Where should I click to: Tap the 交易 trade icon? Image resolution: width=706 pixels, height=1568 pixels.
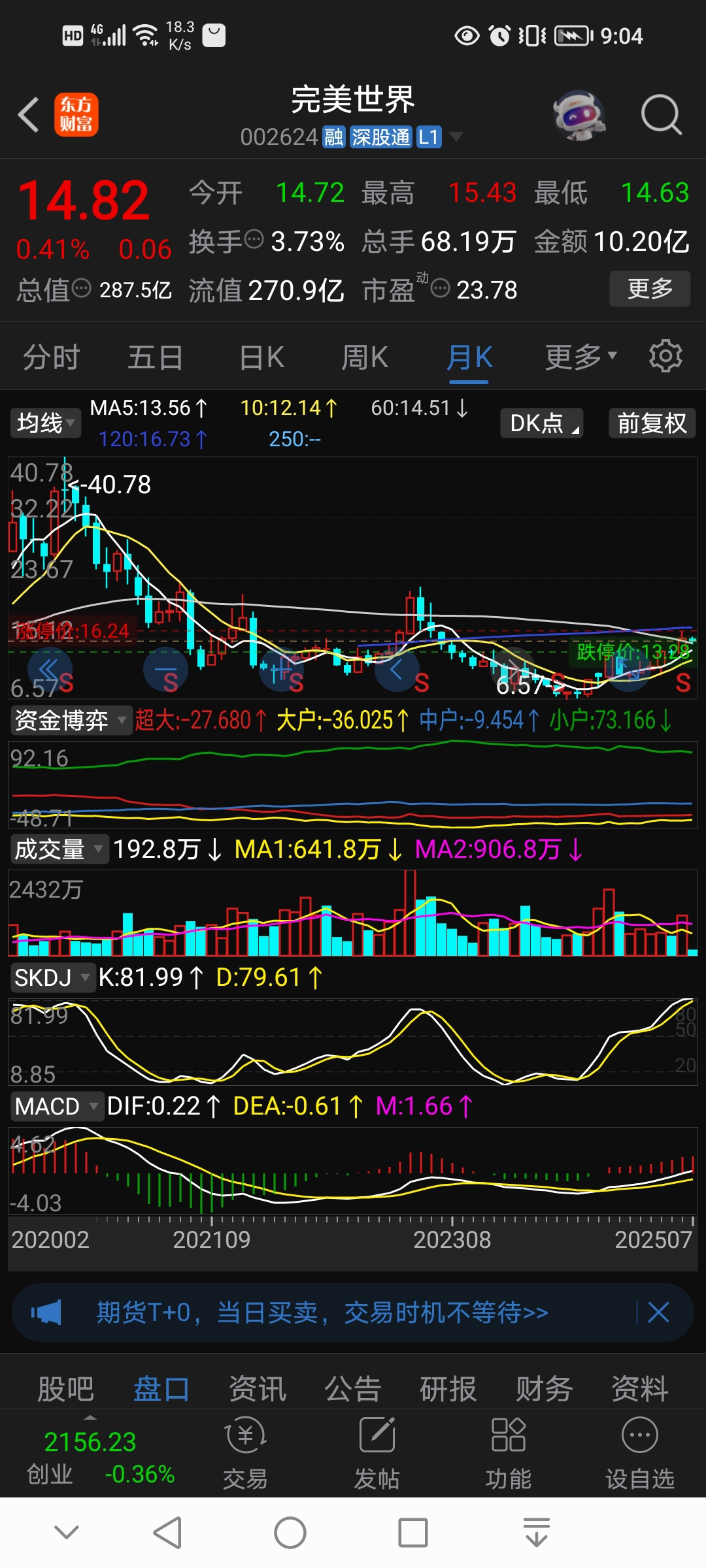click(x=245, y=1453)
